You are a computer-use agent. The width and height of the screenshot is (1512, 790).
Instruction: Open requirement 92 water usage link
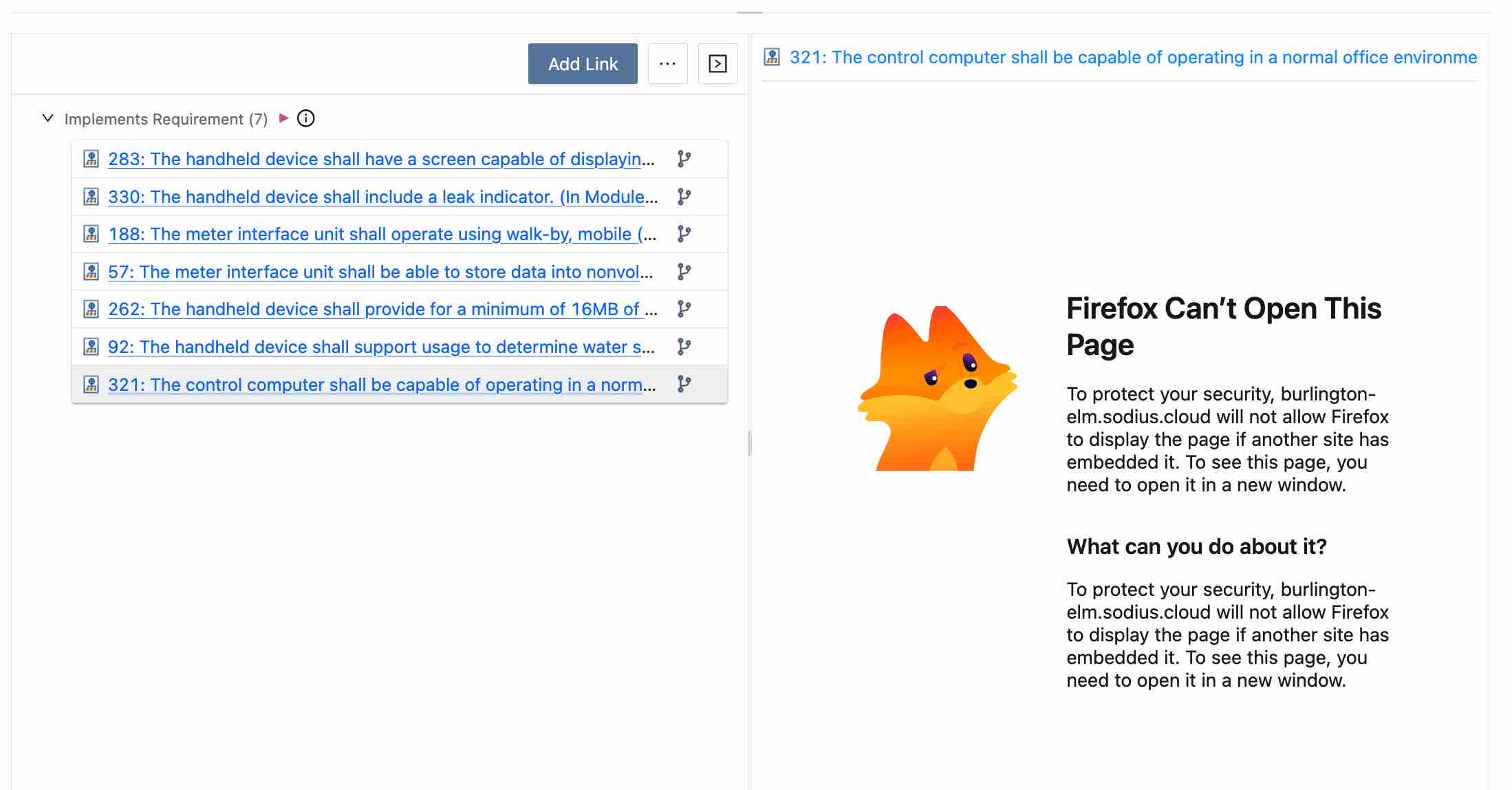point(381,347)
